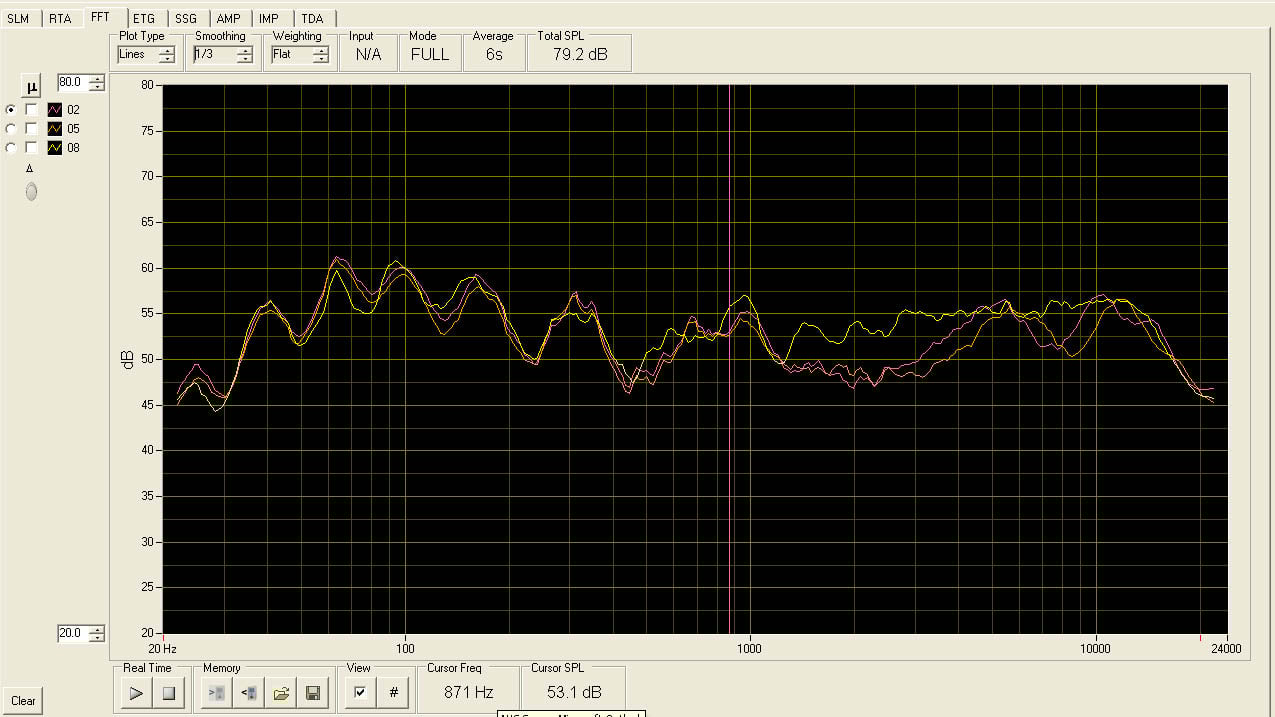Viewport: 1275px width, 717px height.
Task: Adjust the Smoothing 1/3 selector
Action: pos(244,55)
